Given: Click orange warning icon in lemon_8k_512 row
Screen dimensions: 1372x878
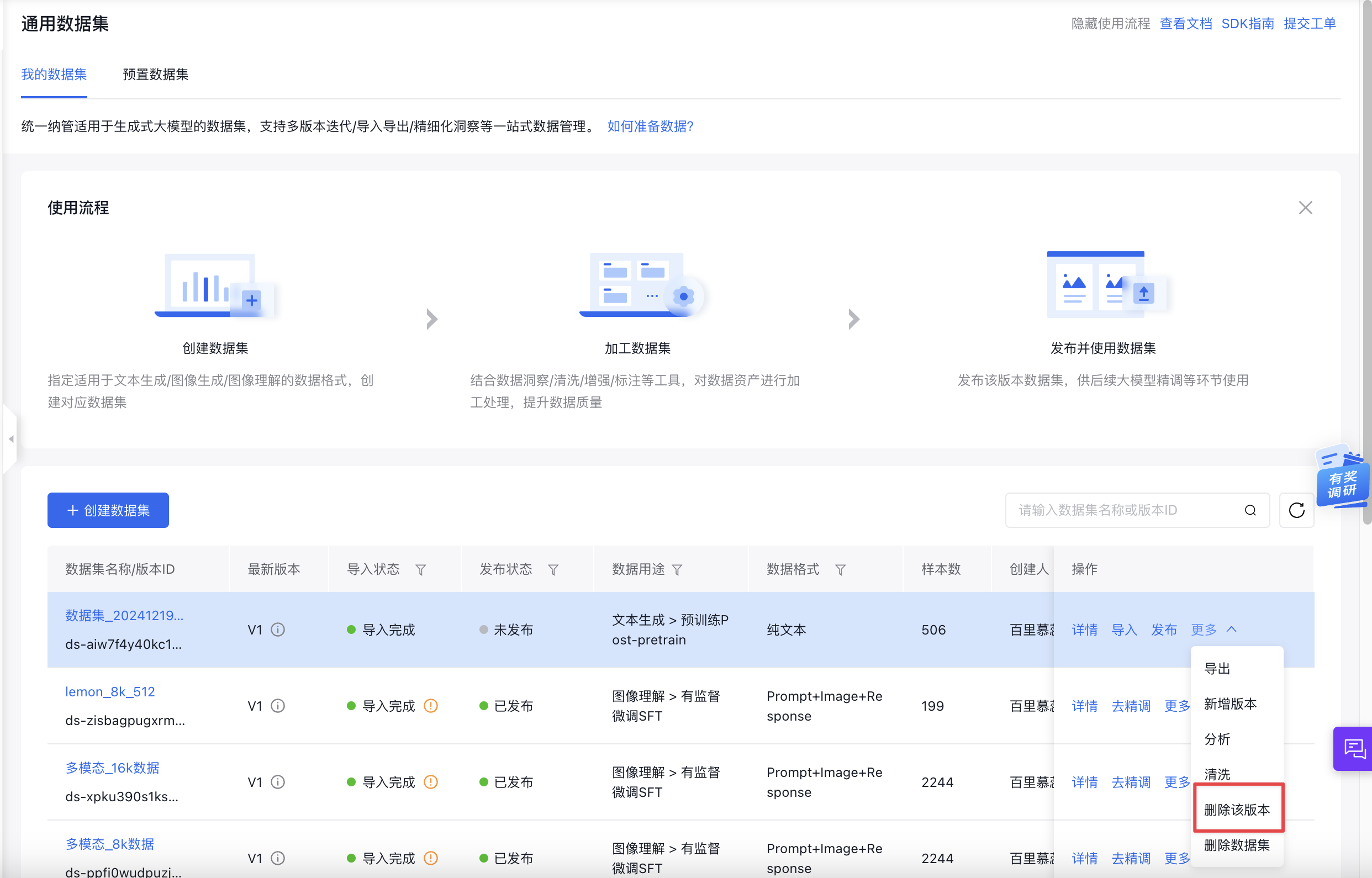Looking at the screenshot, I should coord(431,706).
